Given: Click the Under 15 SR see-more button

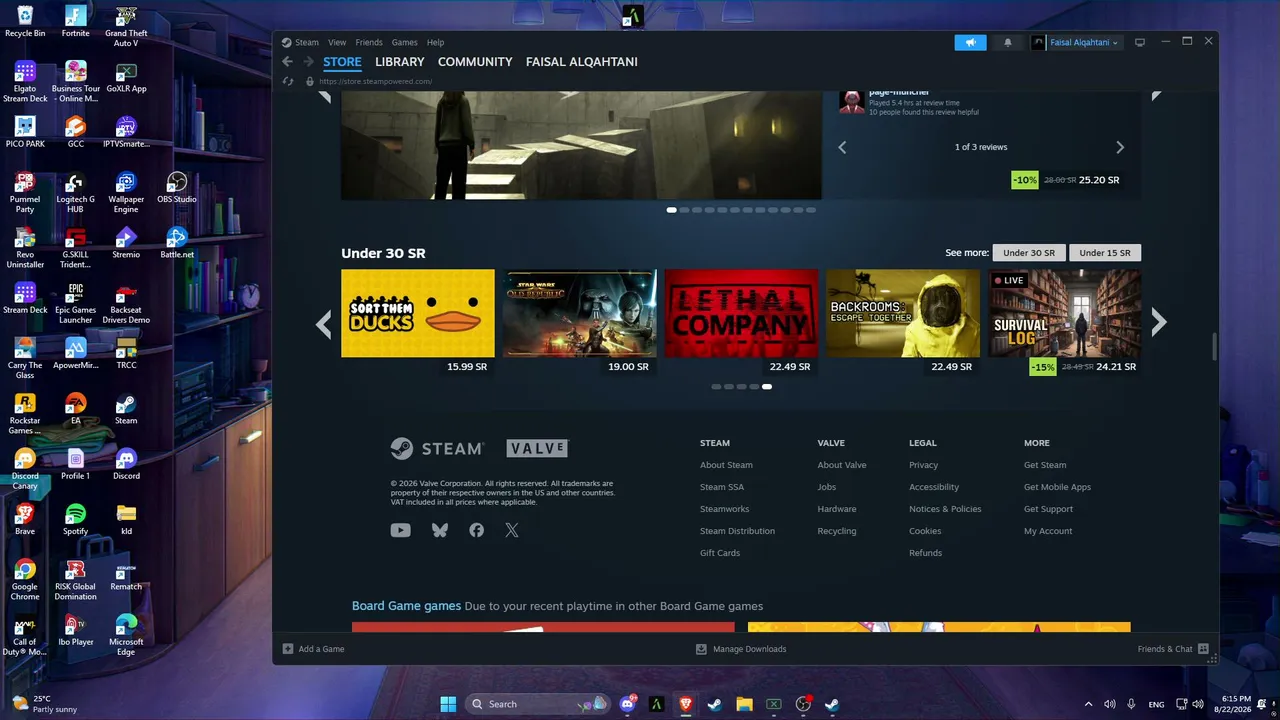Looking at the screenshot, I should click(x=1105, y=253).
